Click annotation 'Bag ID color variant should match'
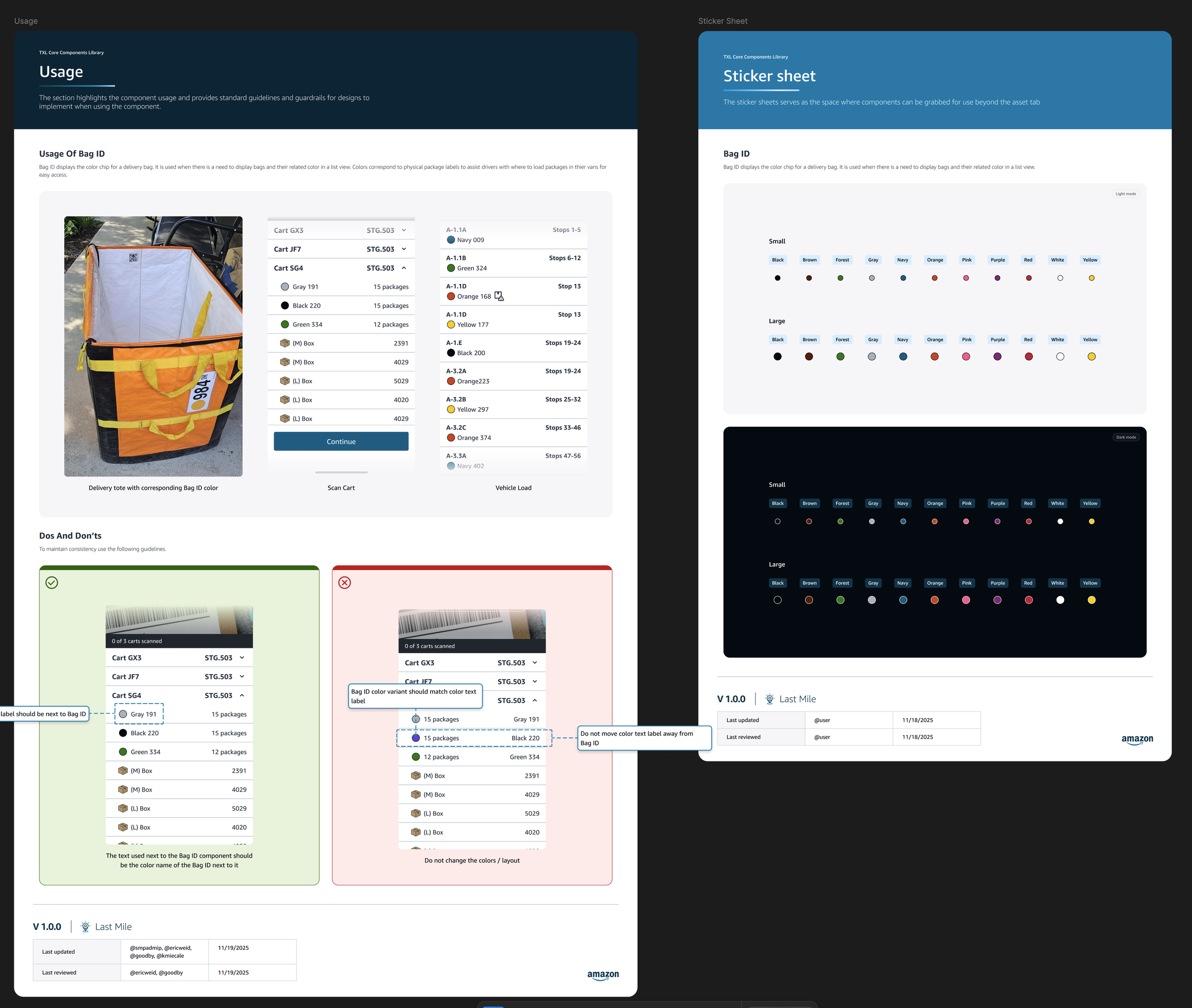 click(415, 696)
